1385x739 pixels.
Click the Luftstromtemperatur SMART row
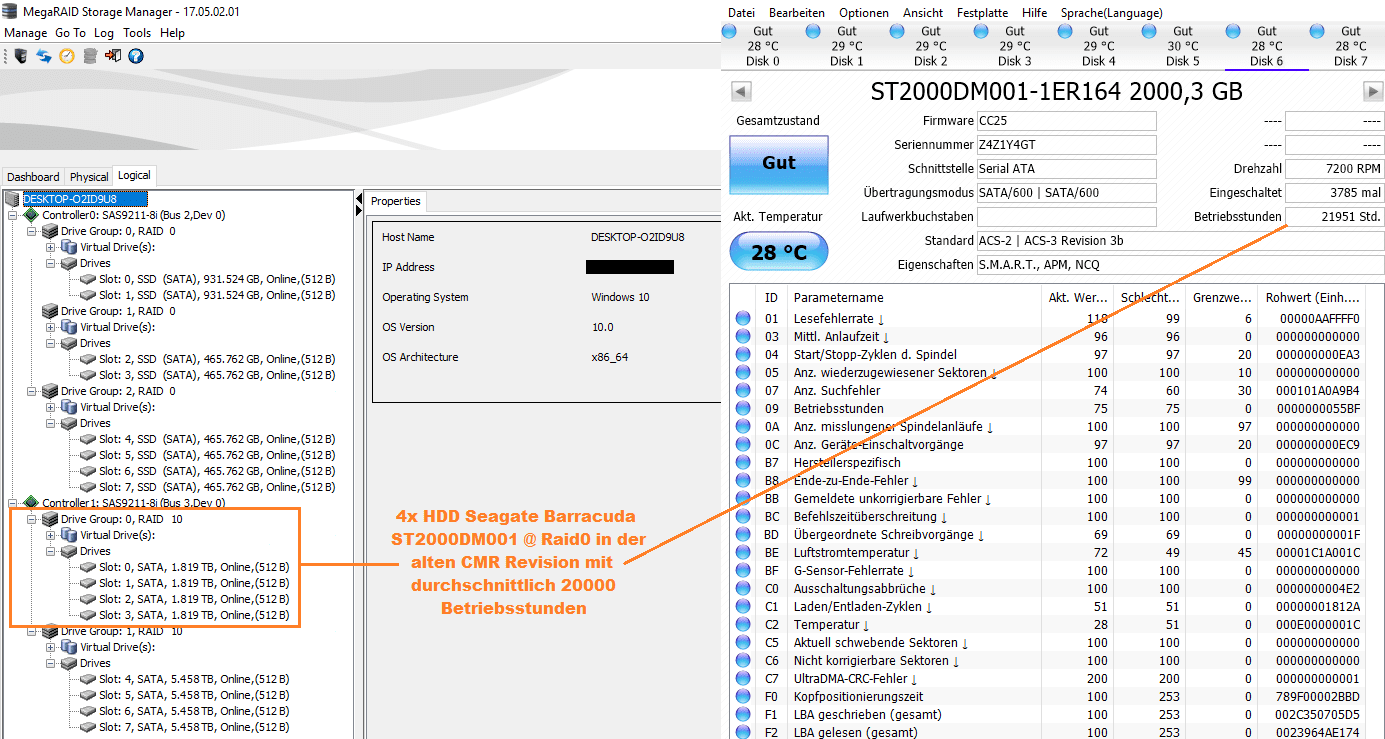tap(1048, 553)
